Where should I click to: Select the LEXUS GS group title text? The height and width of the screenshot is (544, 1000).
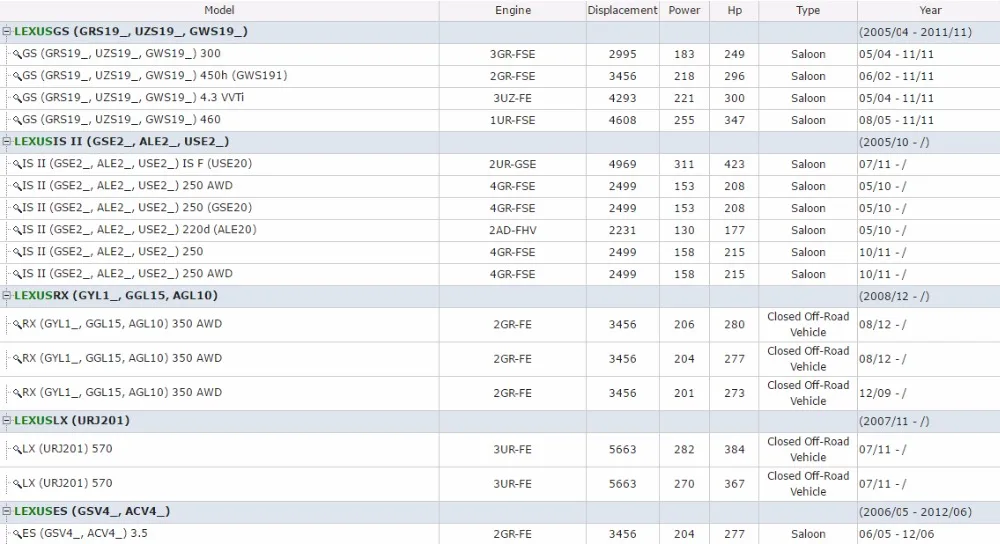[131, 31]
